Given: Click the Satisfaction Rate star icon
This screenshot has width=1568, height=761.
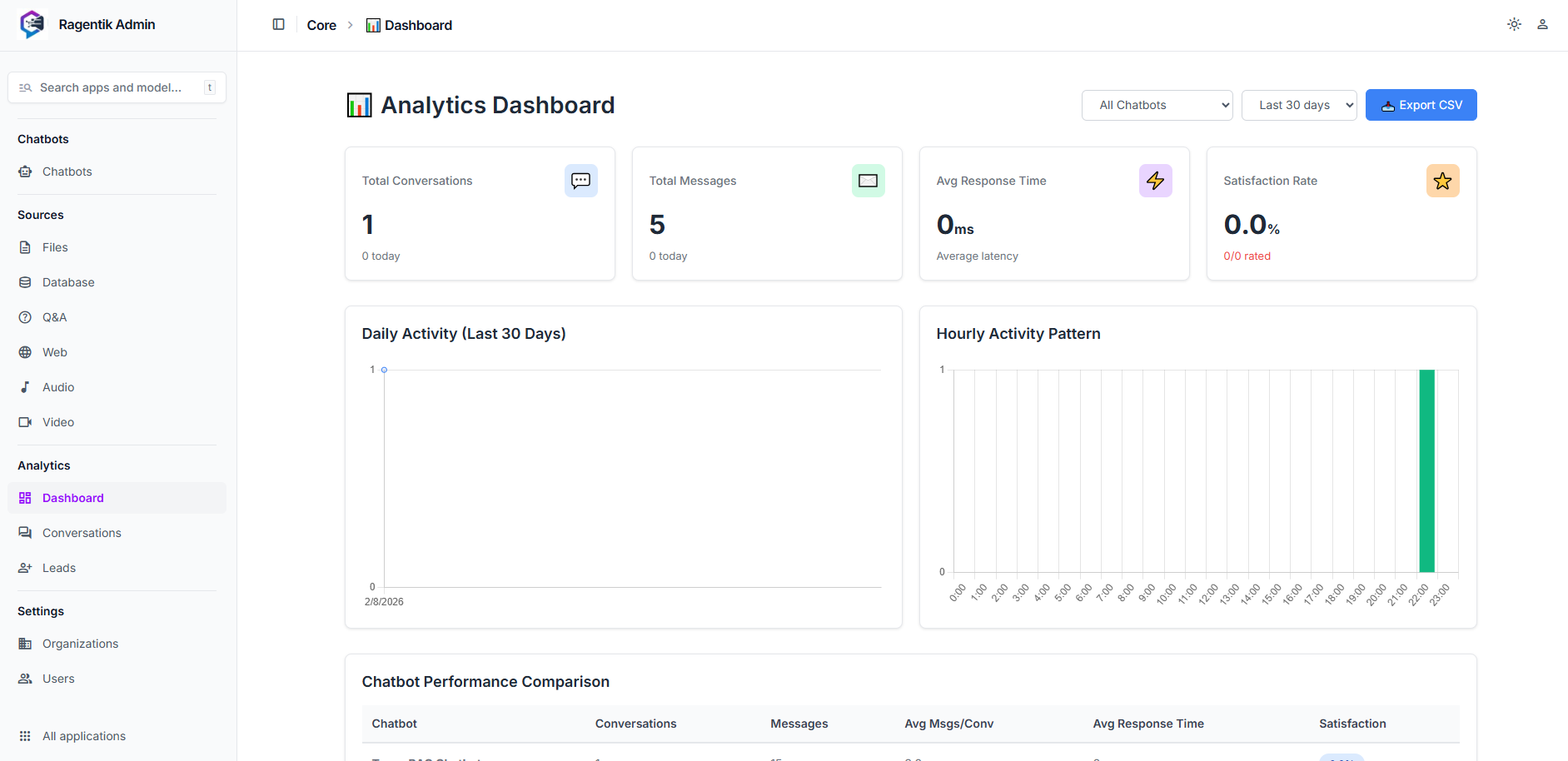Looking at the screenshot, I should (1442, 181).
